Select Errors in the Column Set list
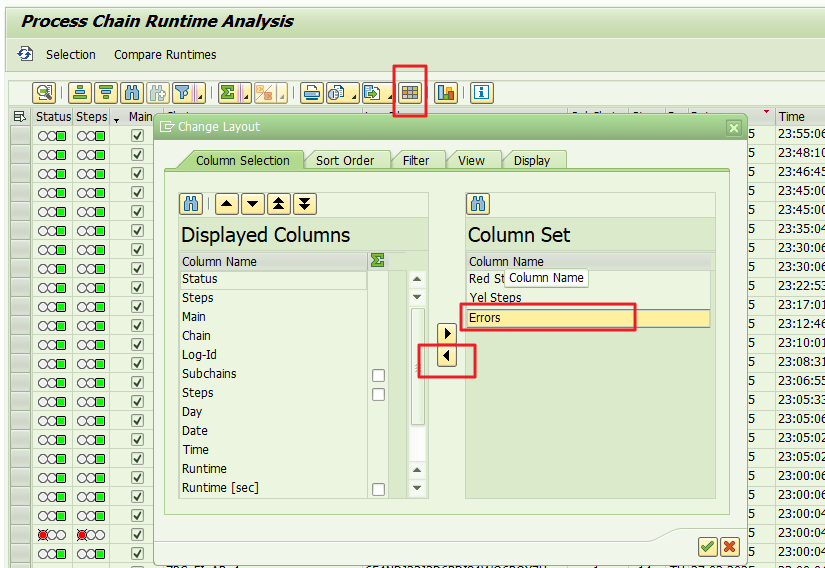Image resolution: width=825 pixels, height=568 pixels. click(588, 318)
